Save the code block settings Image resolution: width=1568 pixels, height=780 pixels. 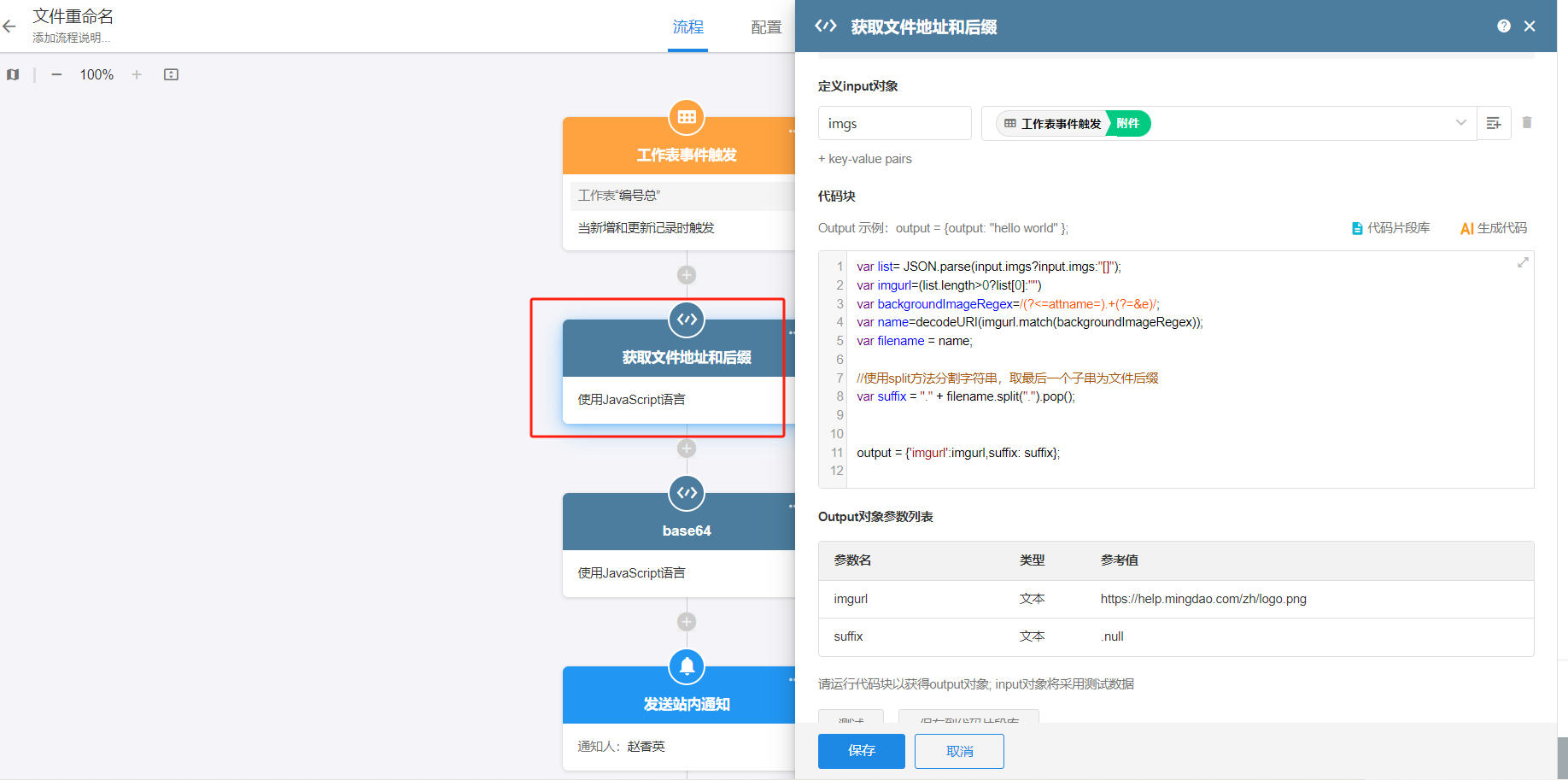[862, 751]
